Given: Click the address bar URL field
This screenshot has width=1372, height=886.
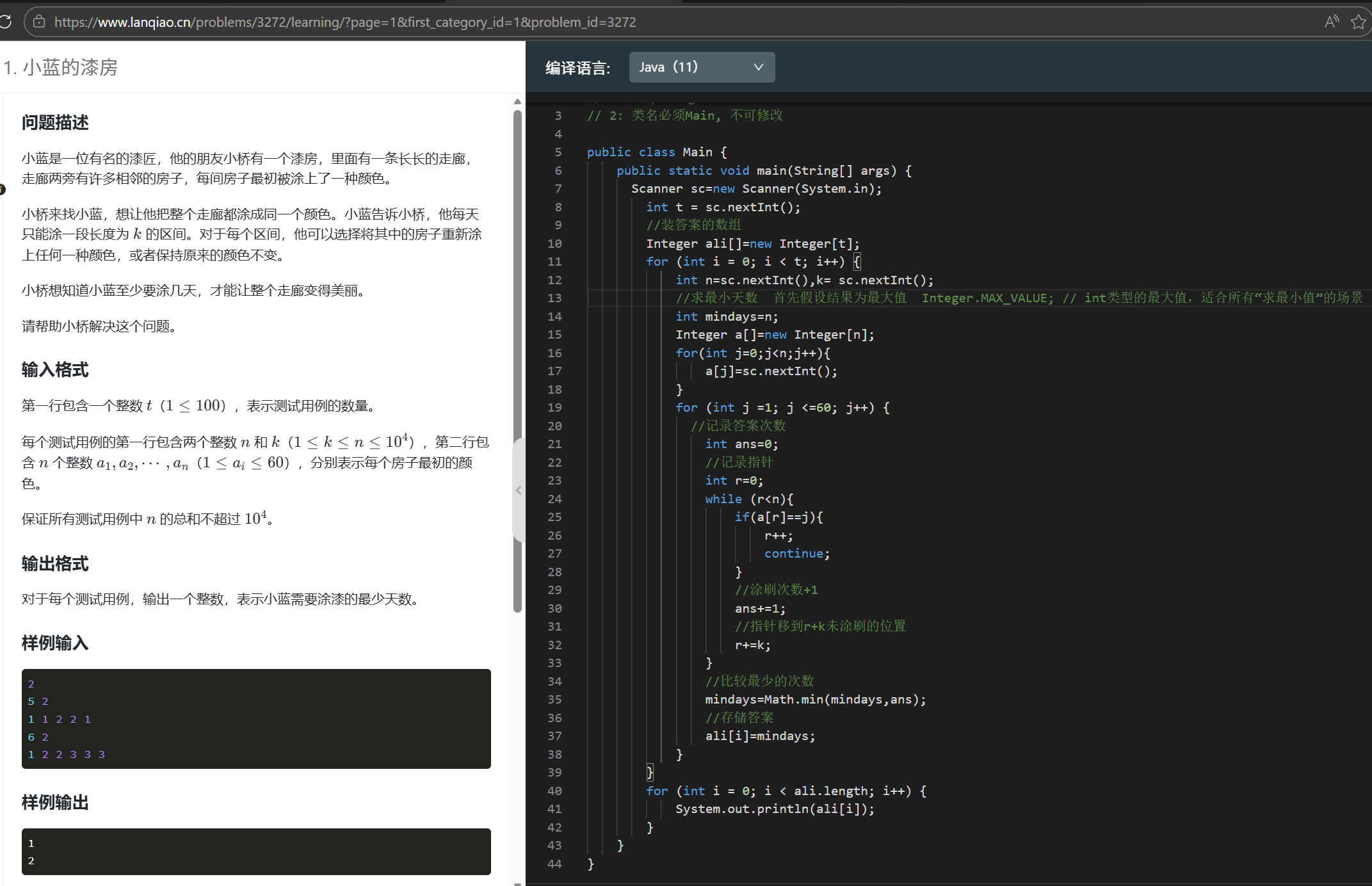Looking at the screenshot, I should [x=346, y=22].
